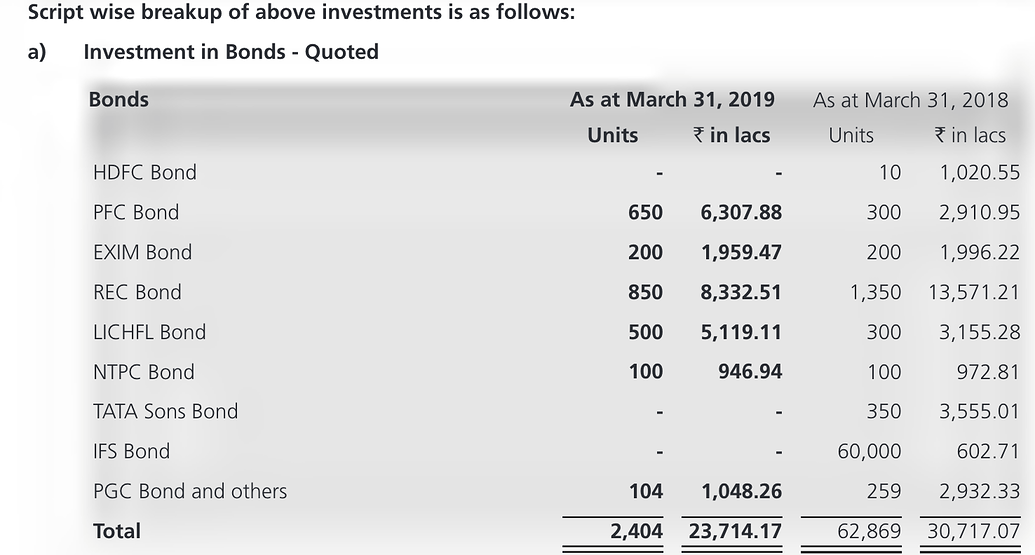Click the EXIM Bond row label

[x=142, y=252]
